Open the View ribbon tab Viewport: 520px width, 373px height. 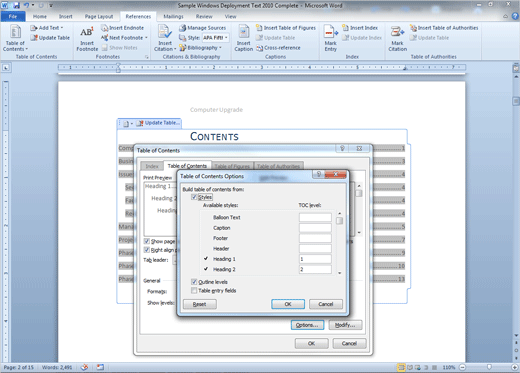click(230, 17)
